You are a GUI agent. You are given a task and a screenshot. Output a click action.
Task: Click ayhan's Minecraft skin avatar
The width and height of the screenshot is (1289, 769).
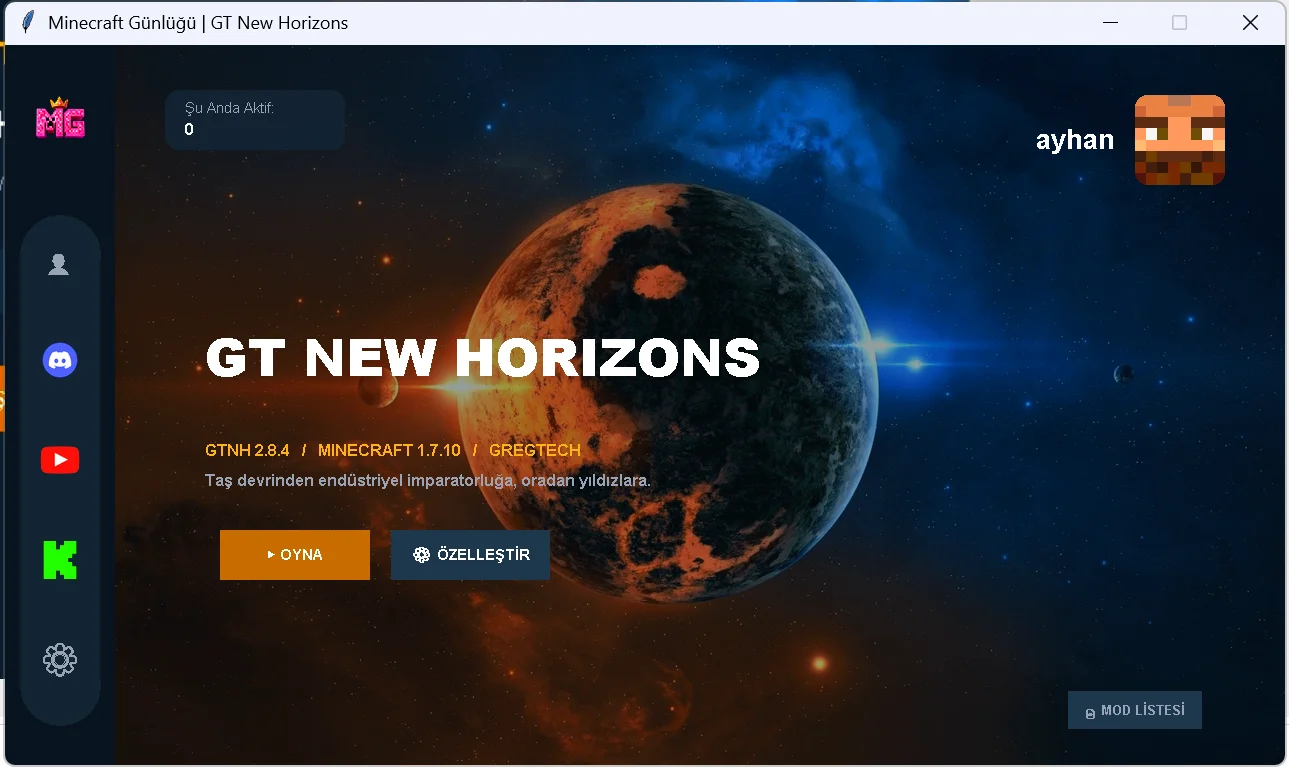click(1180, 140)
